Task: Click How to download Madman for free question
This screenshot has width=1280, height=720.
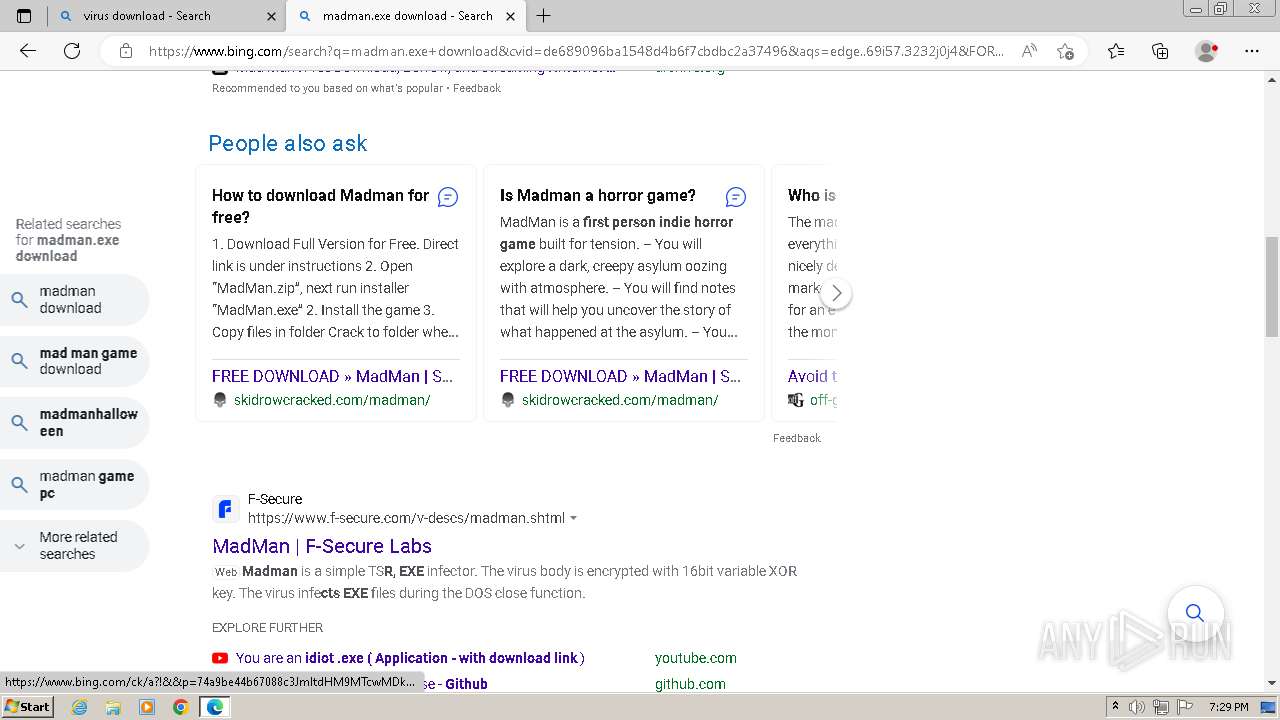Action: coord(321,206)
